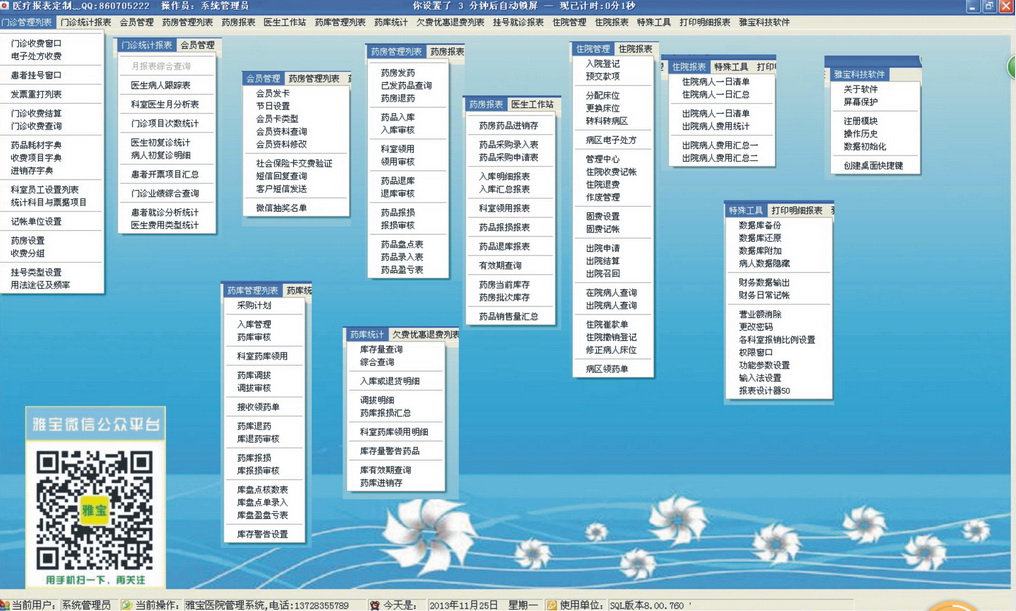Screen dimensions: 1016x611
Task: Open 权限窗口
Action: [756, 352]
